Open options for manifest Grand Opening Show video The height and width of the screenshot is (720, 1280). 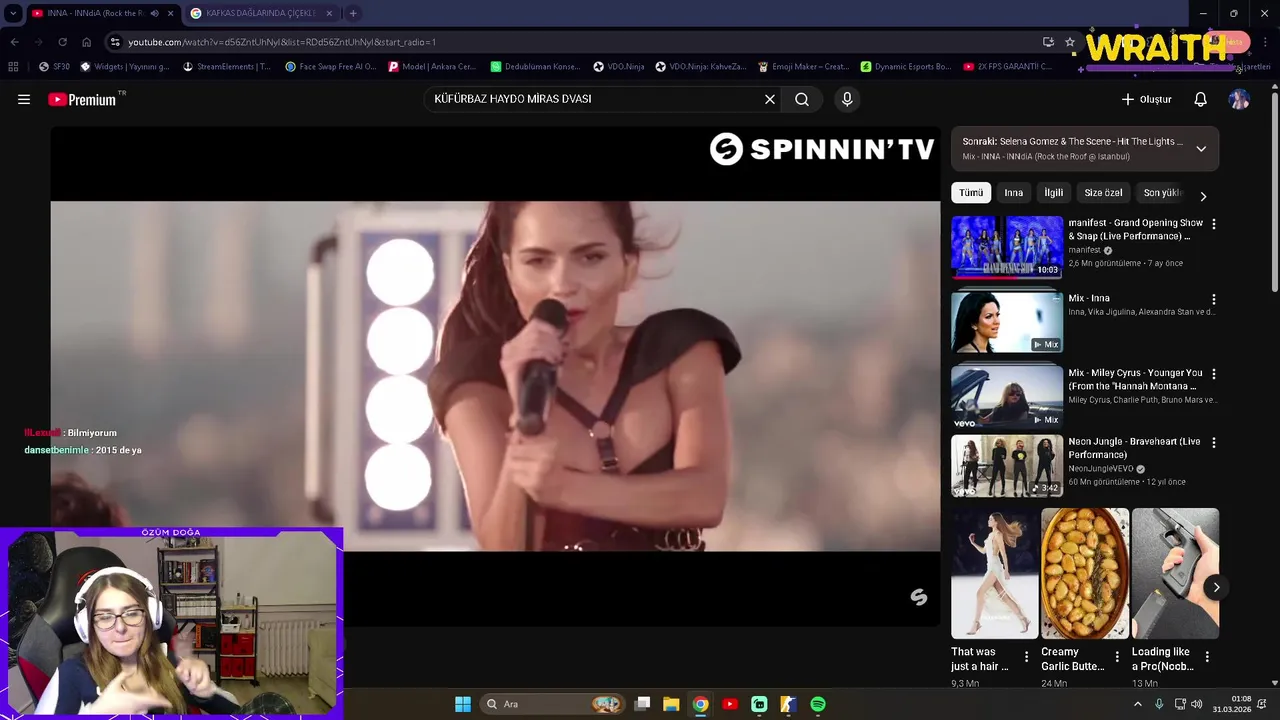(1214, 225)
